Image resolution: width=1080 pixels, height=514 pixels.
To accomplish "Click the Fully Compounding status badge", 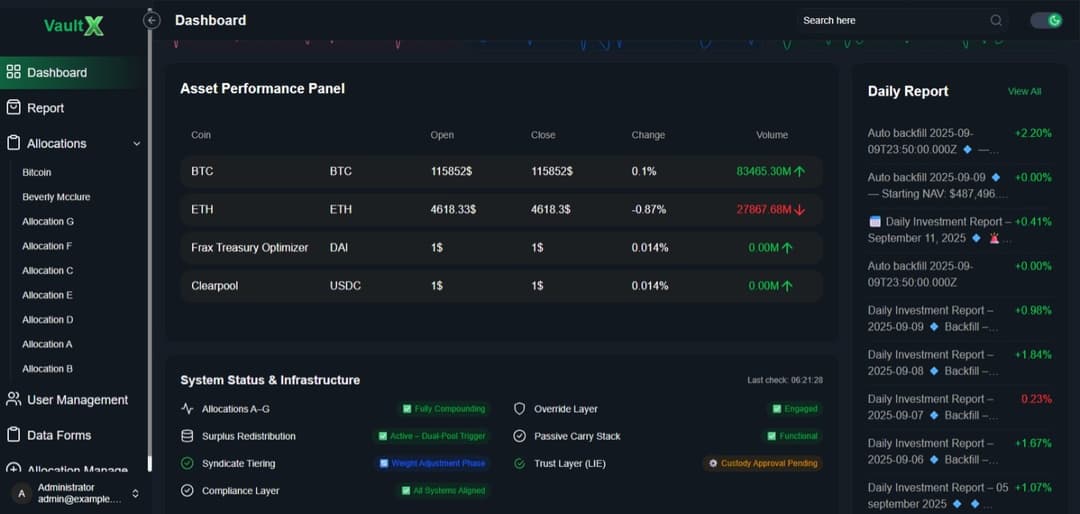I will tap(444, 409).
